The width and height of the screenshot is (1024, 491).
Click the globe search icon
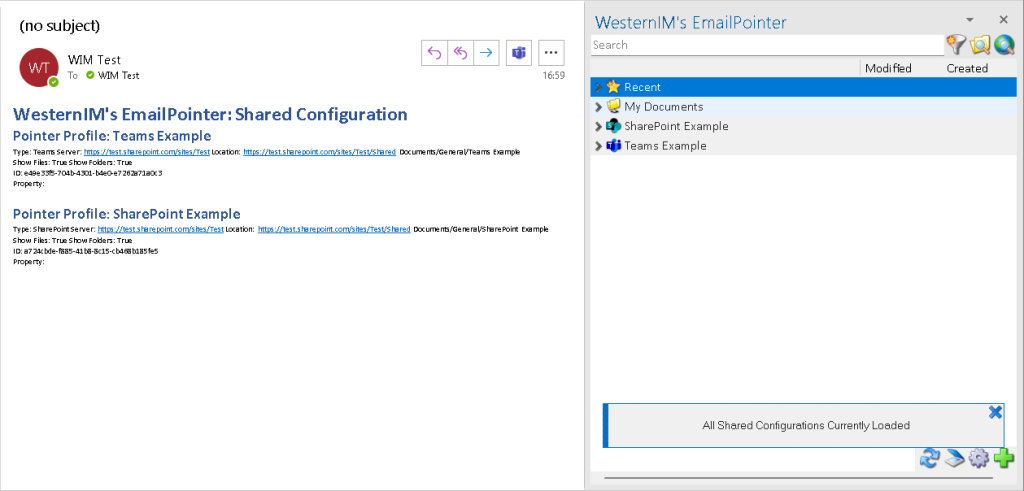1004,44
